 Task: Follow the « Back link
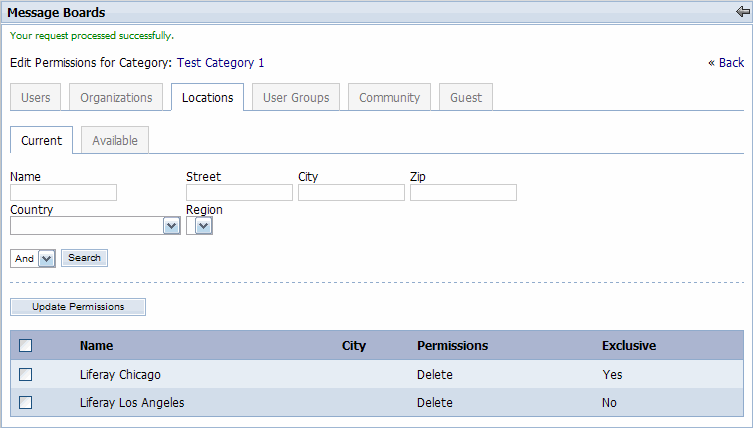click(726, 63)
